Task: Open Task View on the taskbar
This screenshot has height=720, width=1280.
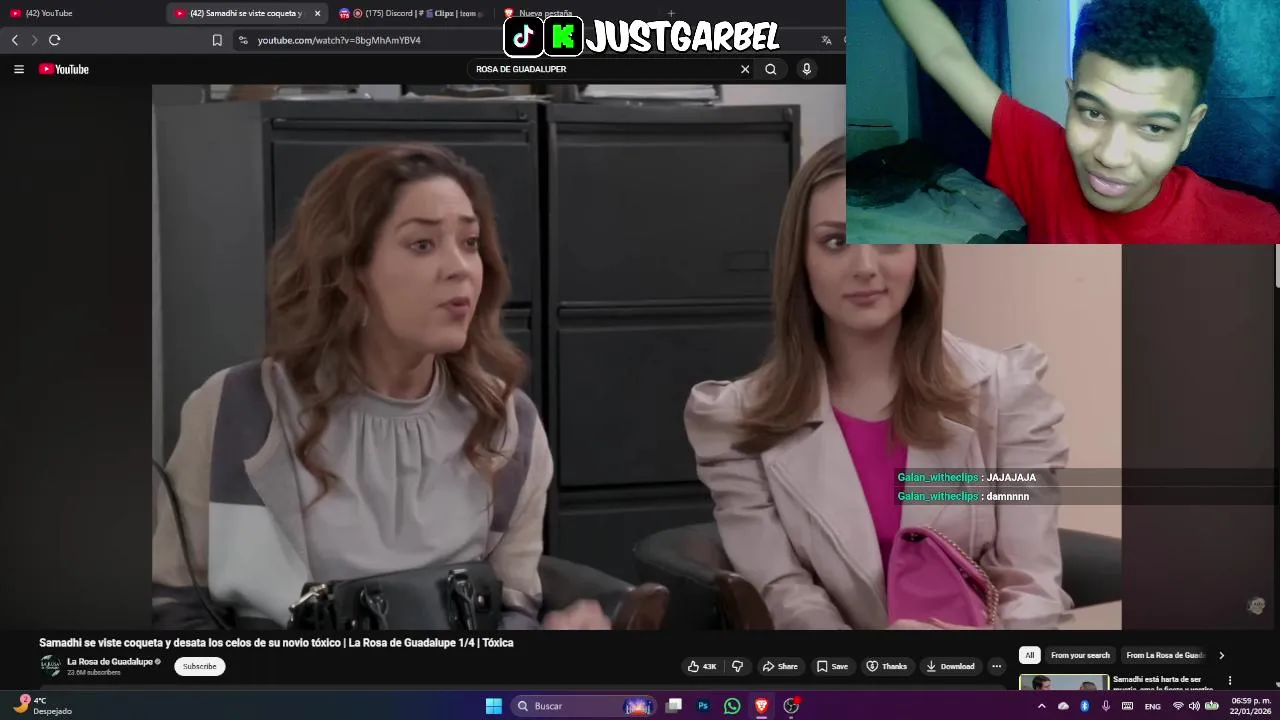Action: pos(674,706)
